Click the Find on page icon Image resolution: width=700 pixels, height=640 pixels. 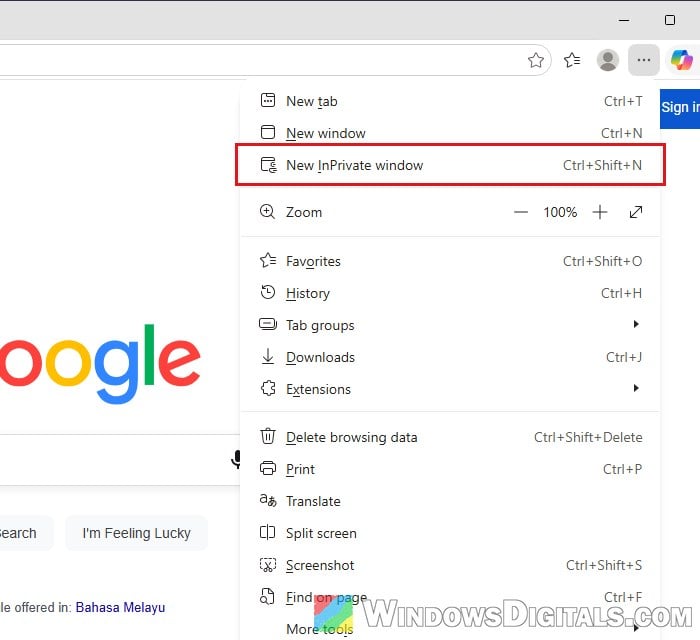pos(267,596)
